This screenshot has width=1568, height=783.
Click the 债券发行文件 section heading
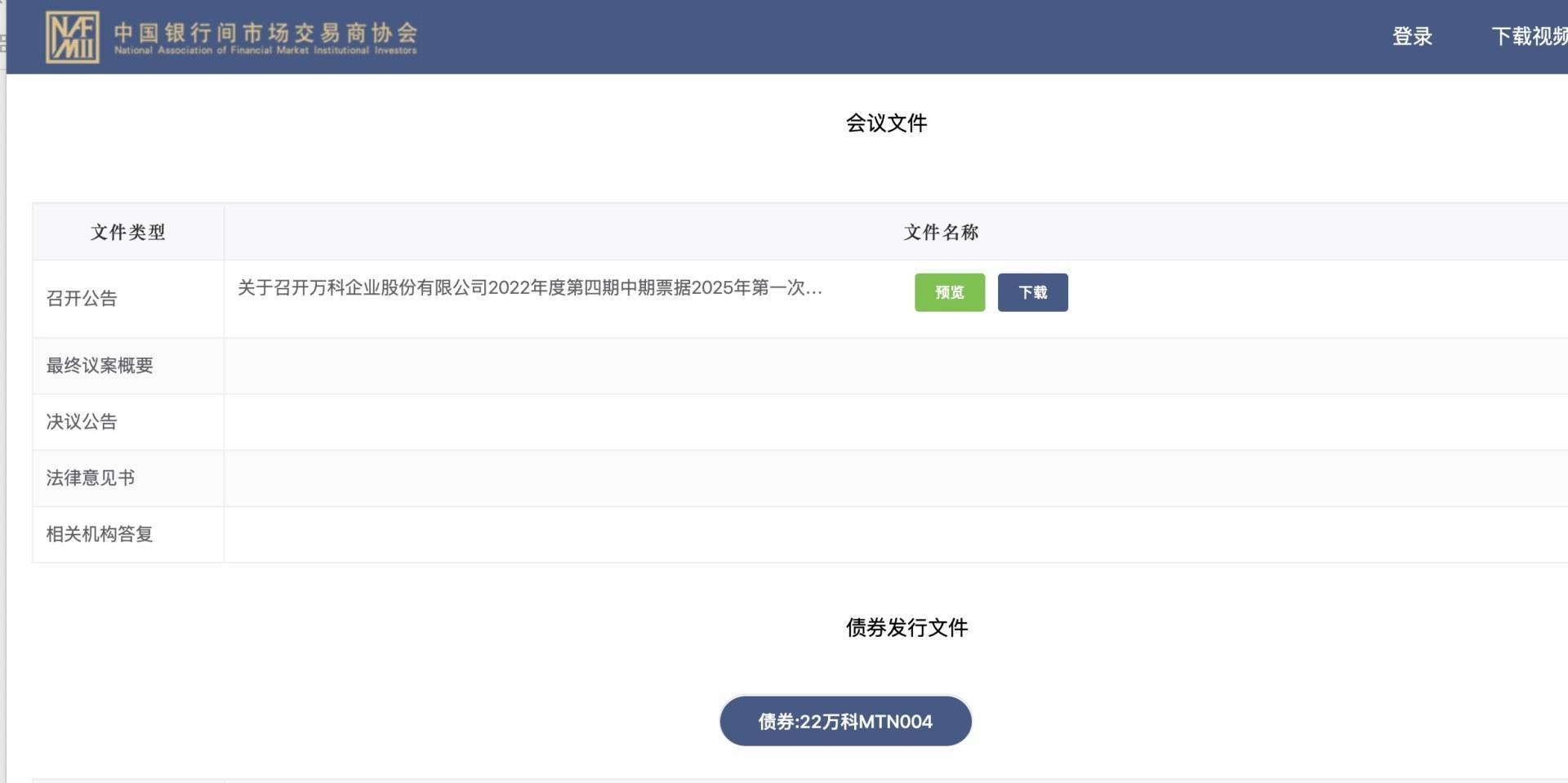906,628
